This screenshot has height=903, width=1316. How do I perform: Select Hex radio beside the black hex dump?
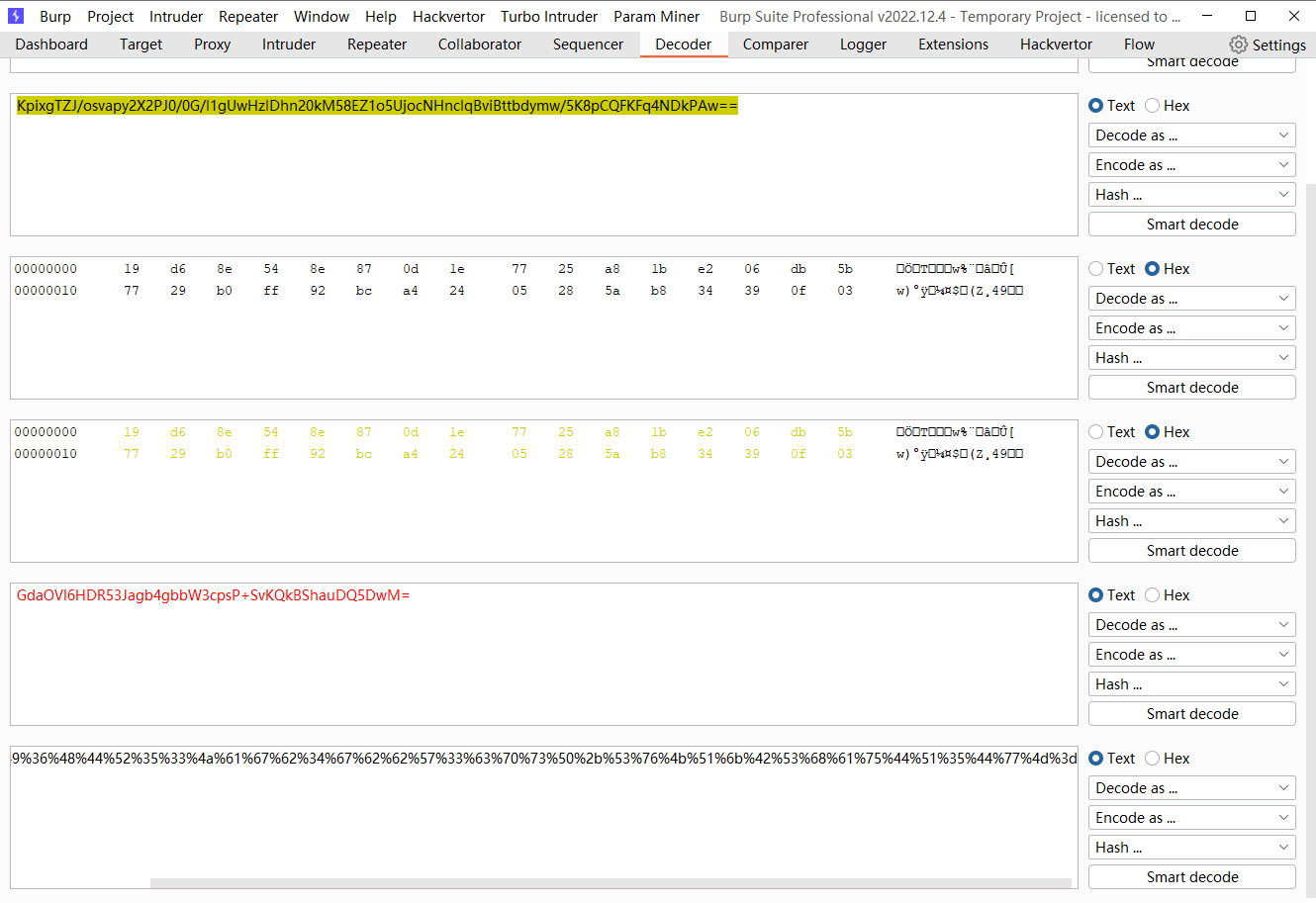click(1152, 269)
